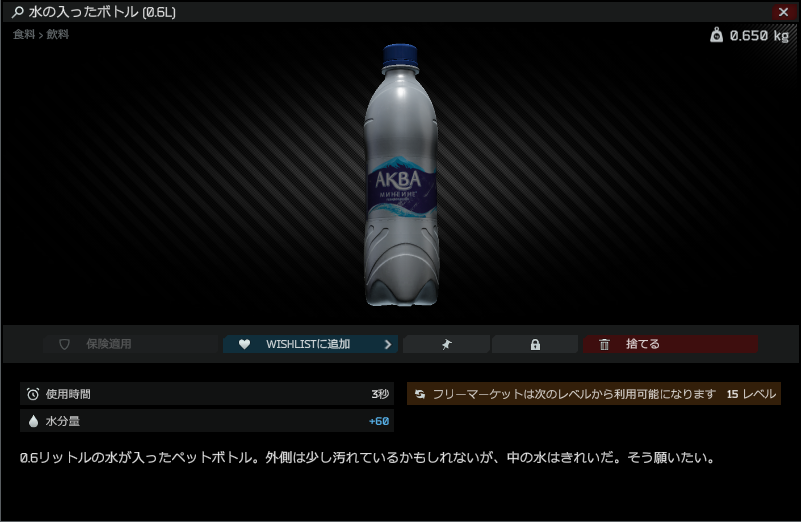Click the 使用時間 label
The width and height of the screenshot is (801, 522).
point(68,394)
